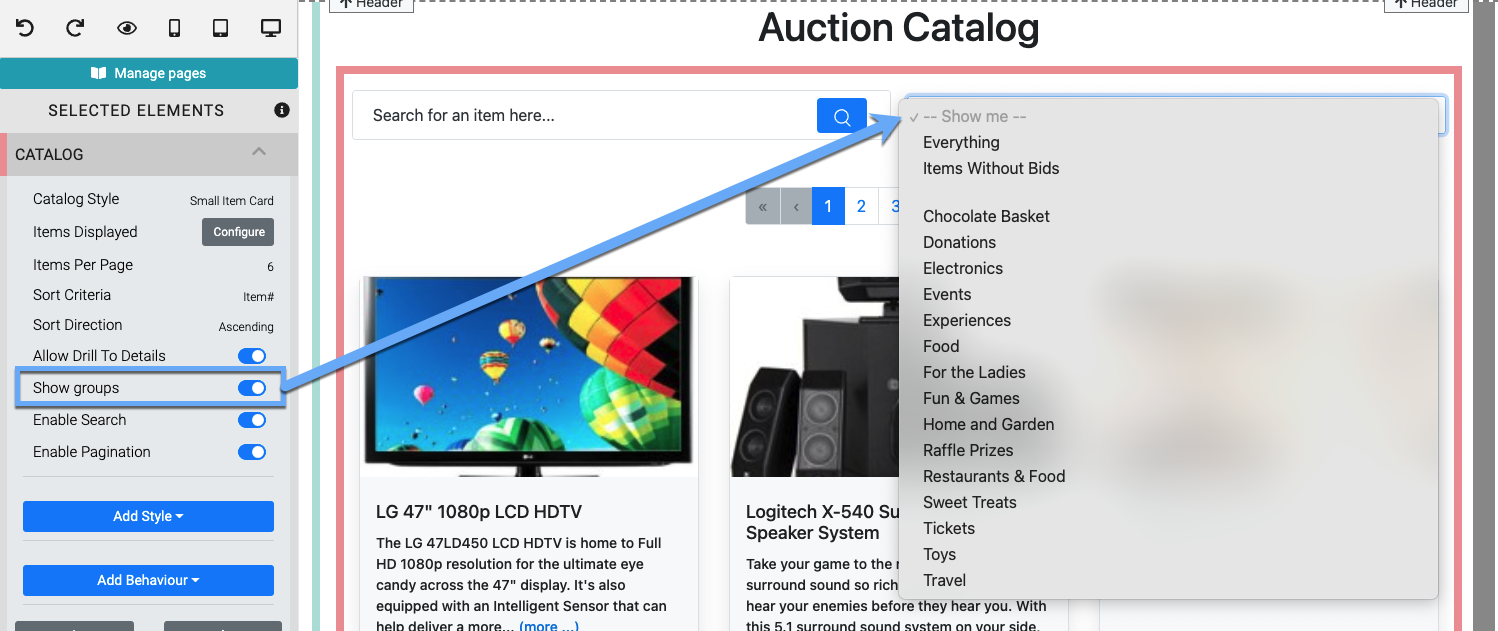Open Manage pages
The width and height of the screenshot is (1498, 631).
[149, 73]
